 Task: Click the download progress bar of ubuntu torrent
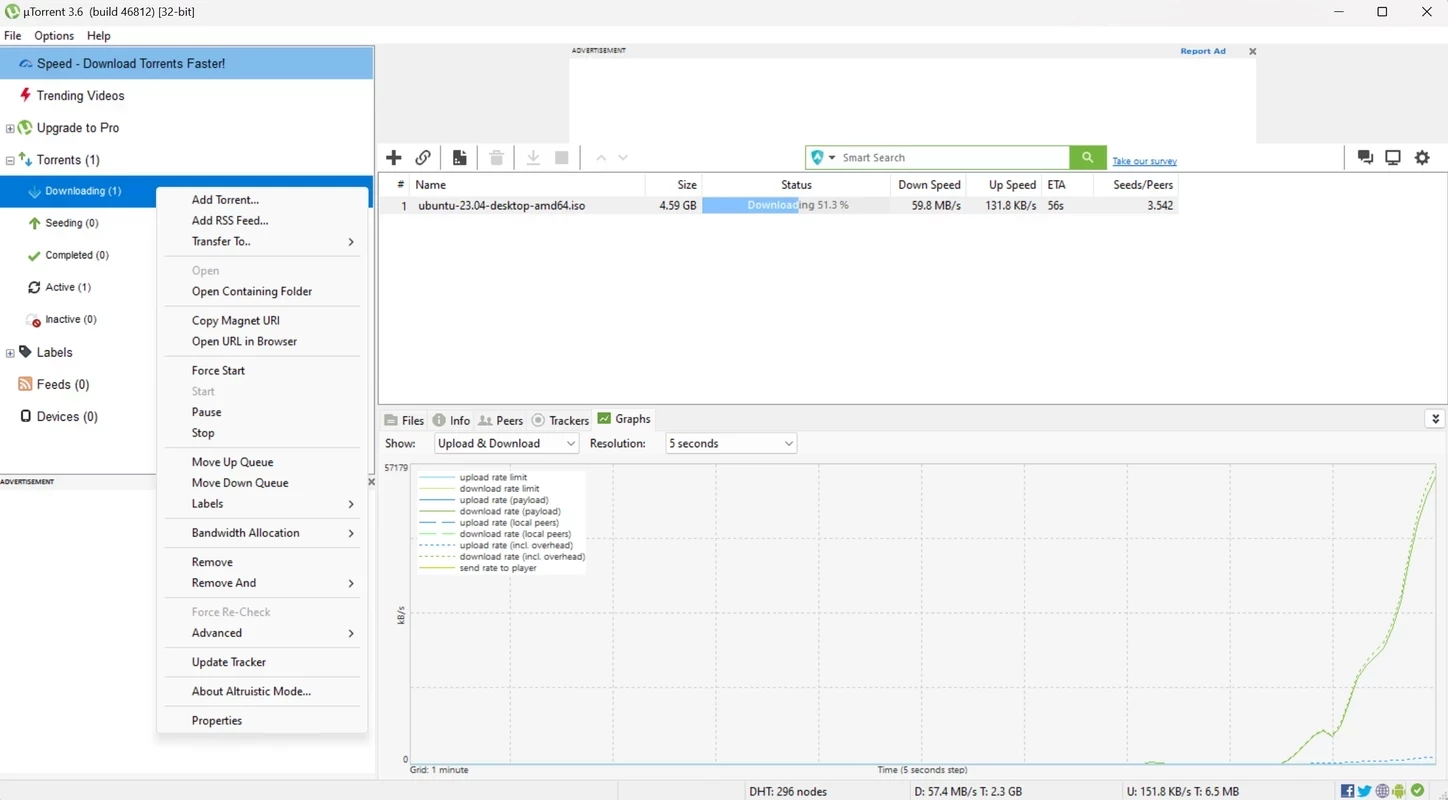coord(796,205)
